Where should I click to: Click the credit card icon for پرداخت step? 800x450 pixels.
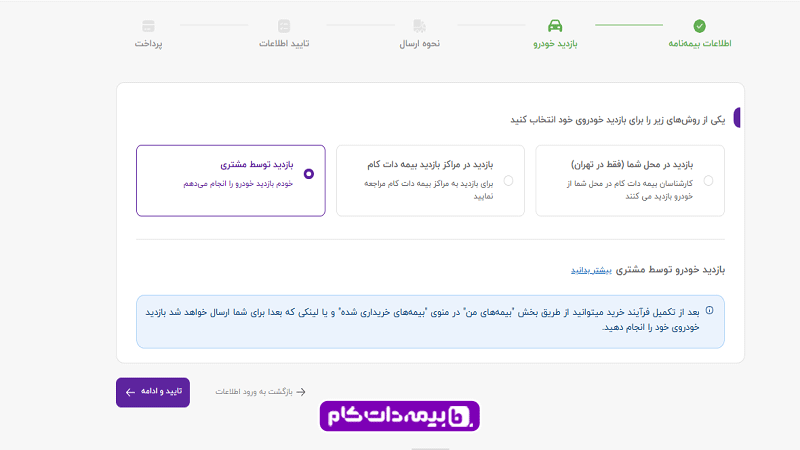pos(148,26)
